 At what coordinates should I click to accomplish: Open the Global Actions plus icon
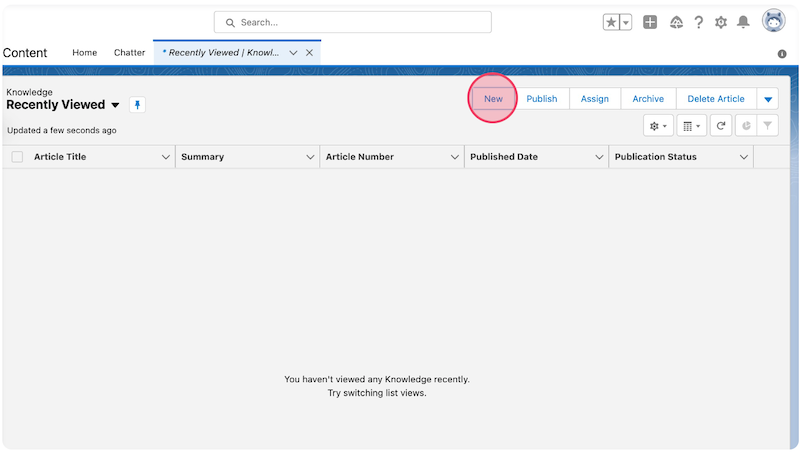click(650, 22)
